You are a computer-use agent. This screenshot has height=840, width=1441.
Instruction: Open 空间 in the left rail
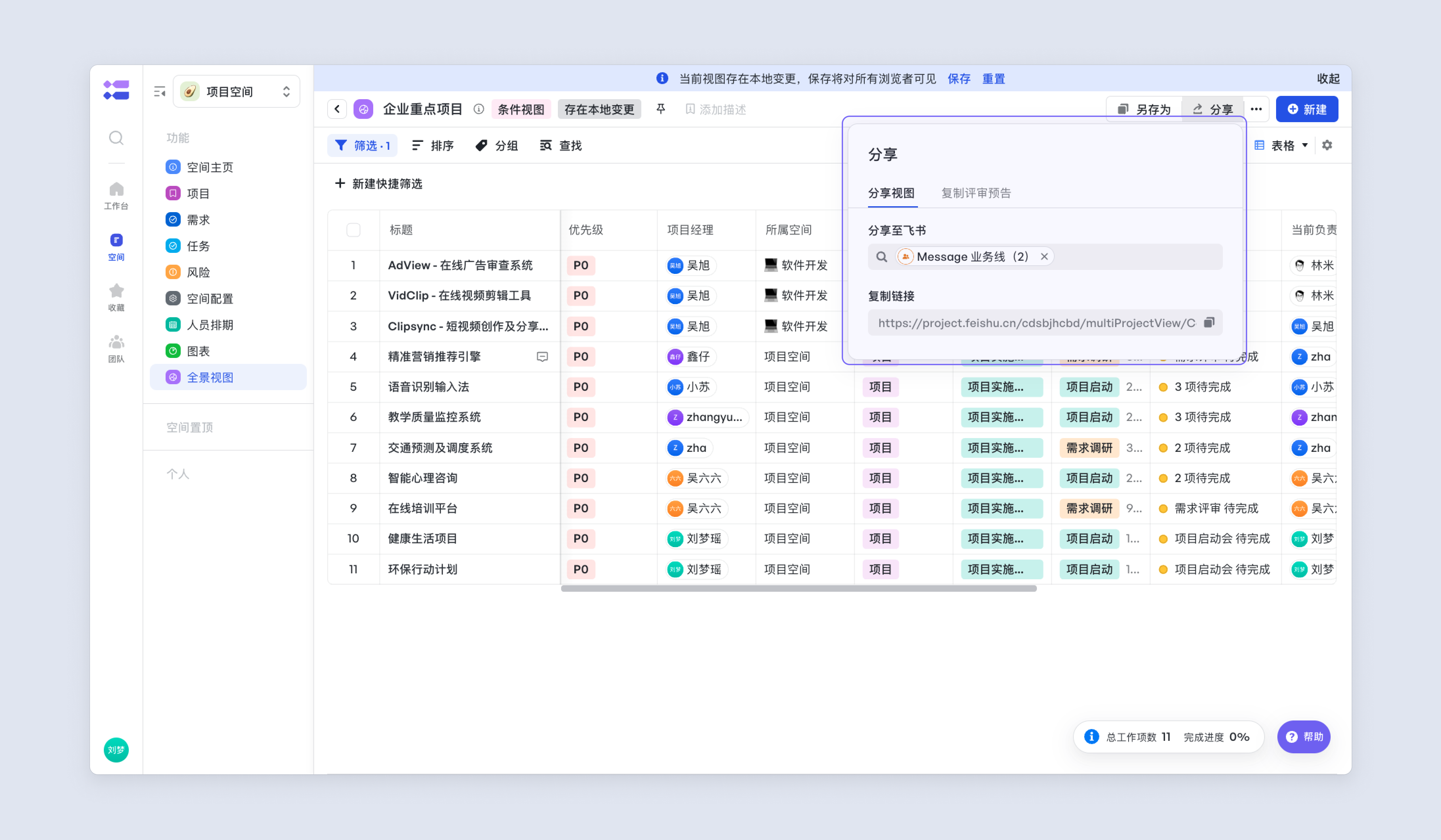[116, 247]
